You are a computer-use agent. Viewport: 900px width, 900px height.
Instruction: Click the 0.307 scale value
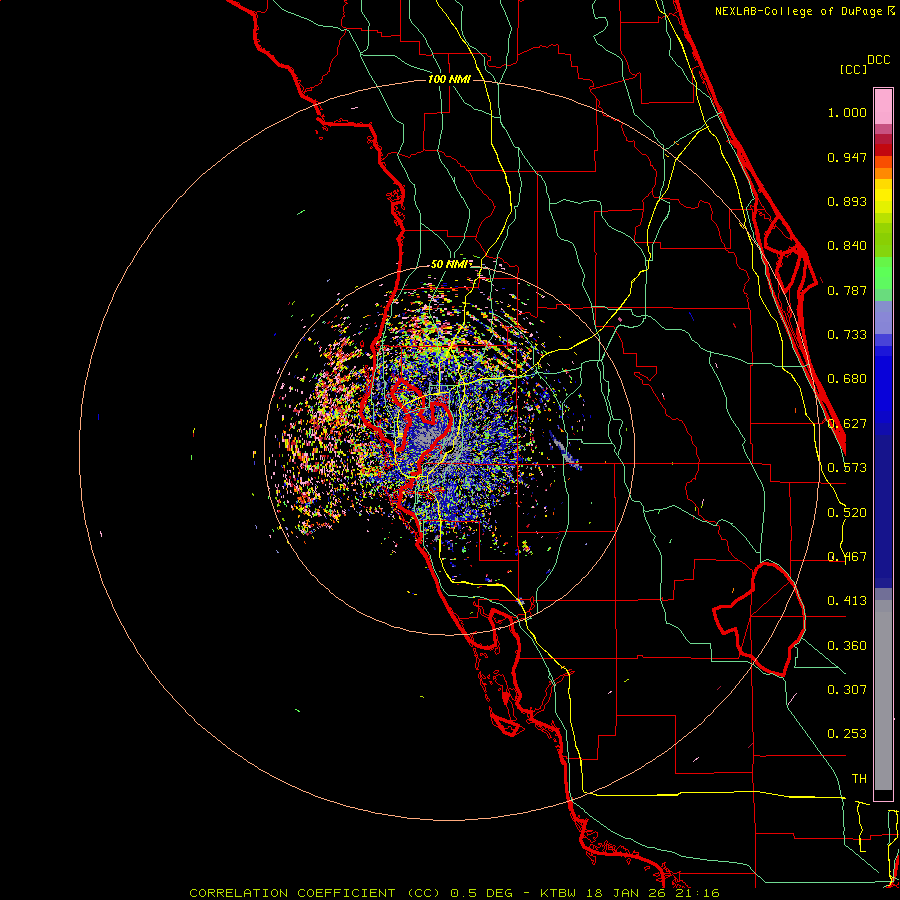tap(847, 690)
